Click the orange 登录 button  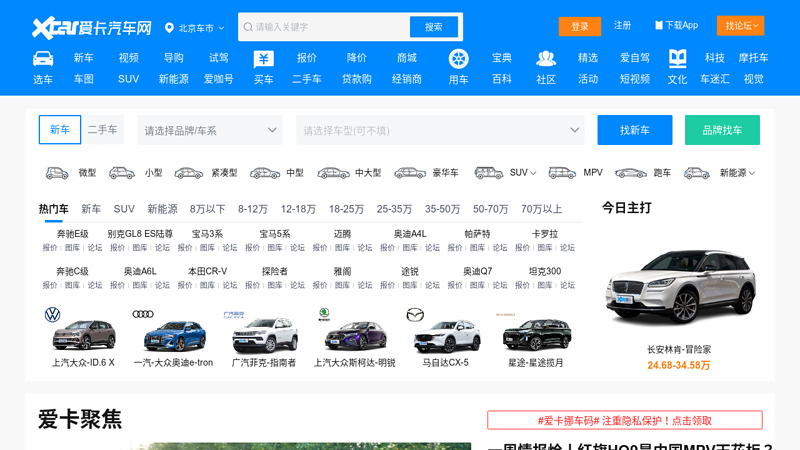(x=580, y=27)
